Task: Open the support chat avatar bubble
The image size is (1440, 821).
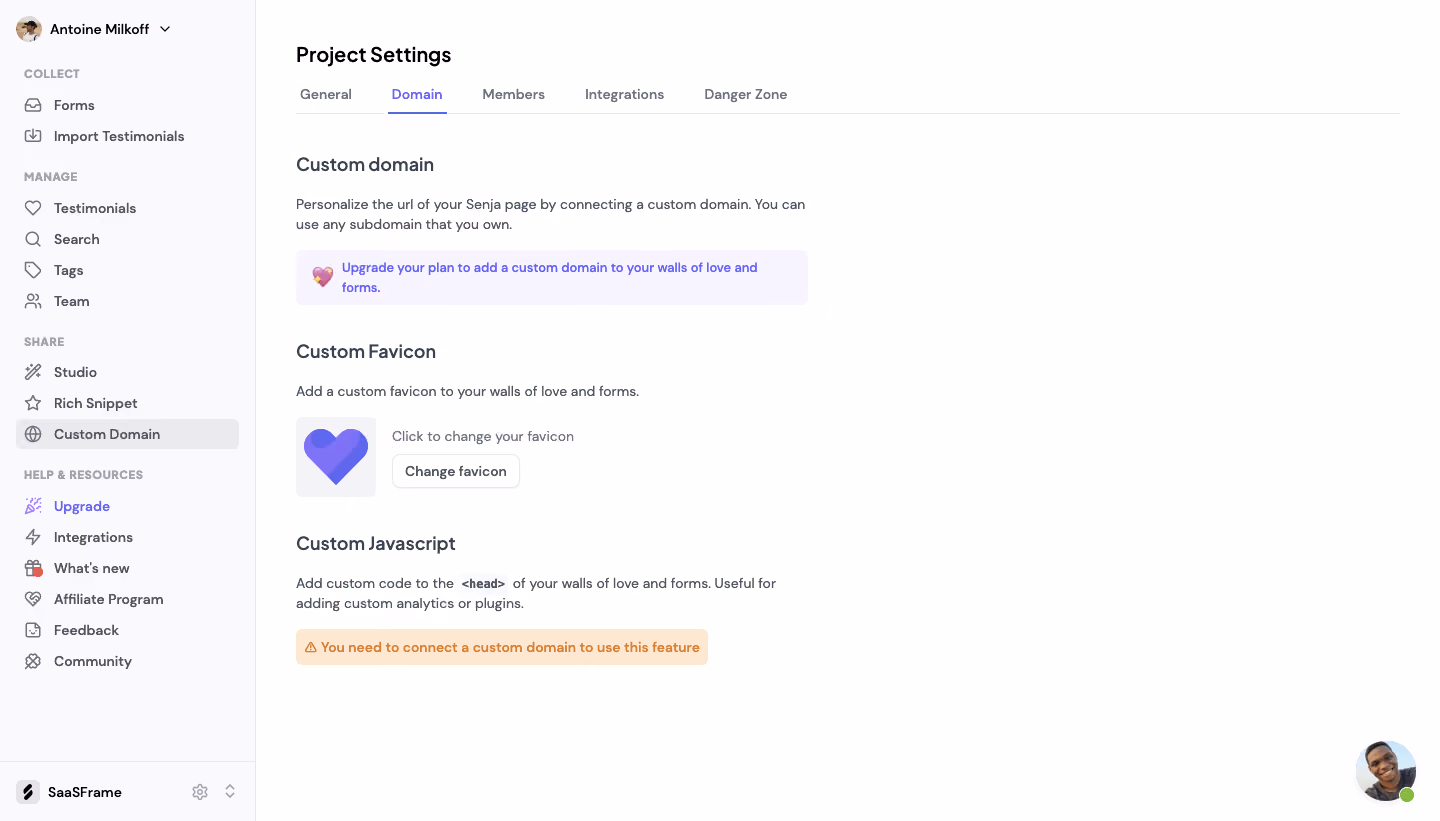Action: click(1386, 771)
